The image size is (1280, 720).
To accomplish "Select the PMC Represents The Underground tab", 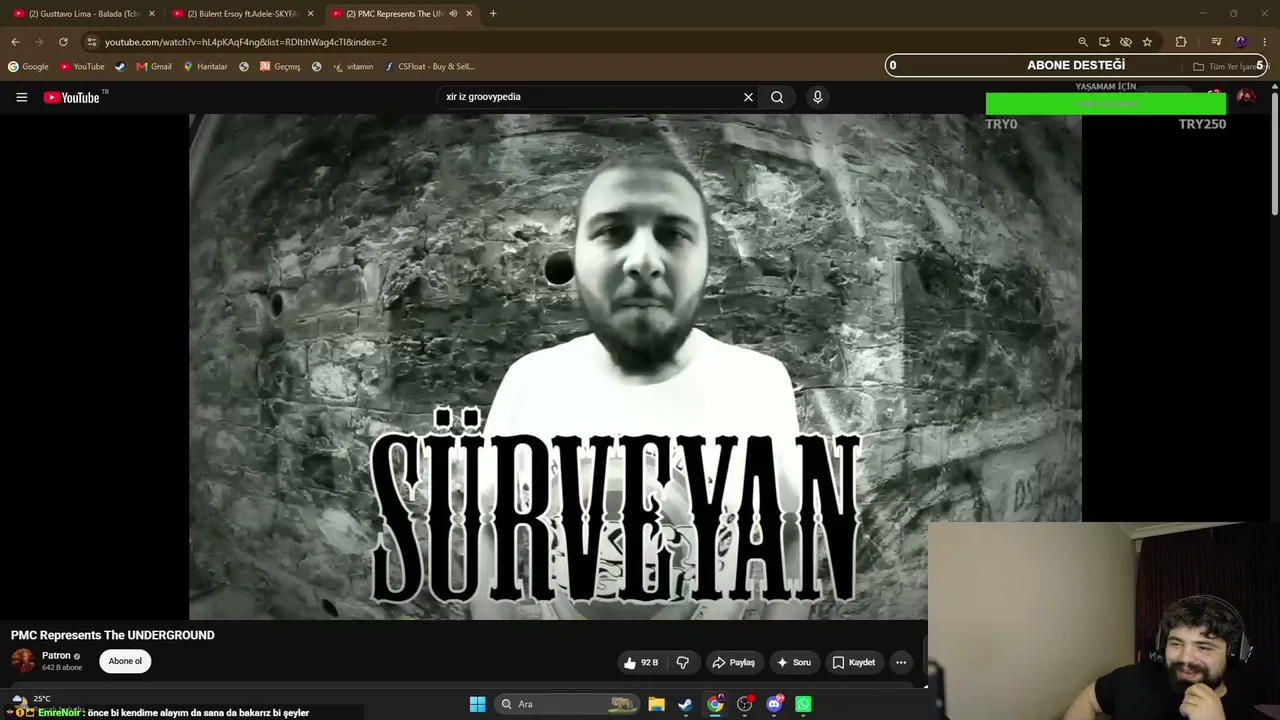I will (390, 14).
